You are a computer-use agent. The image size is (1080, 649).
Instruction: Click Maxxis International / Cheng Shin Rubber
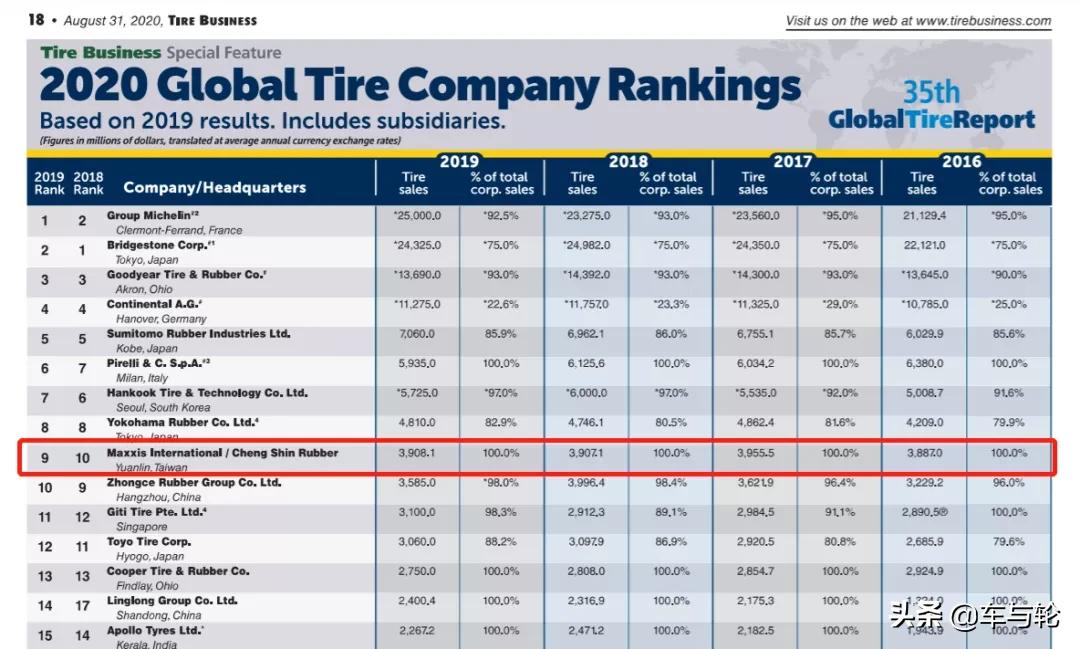tap(222, 453)
